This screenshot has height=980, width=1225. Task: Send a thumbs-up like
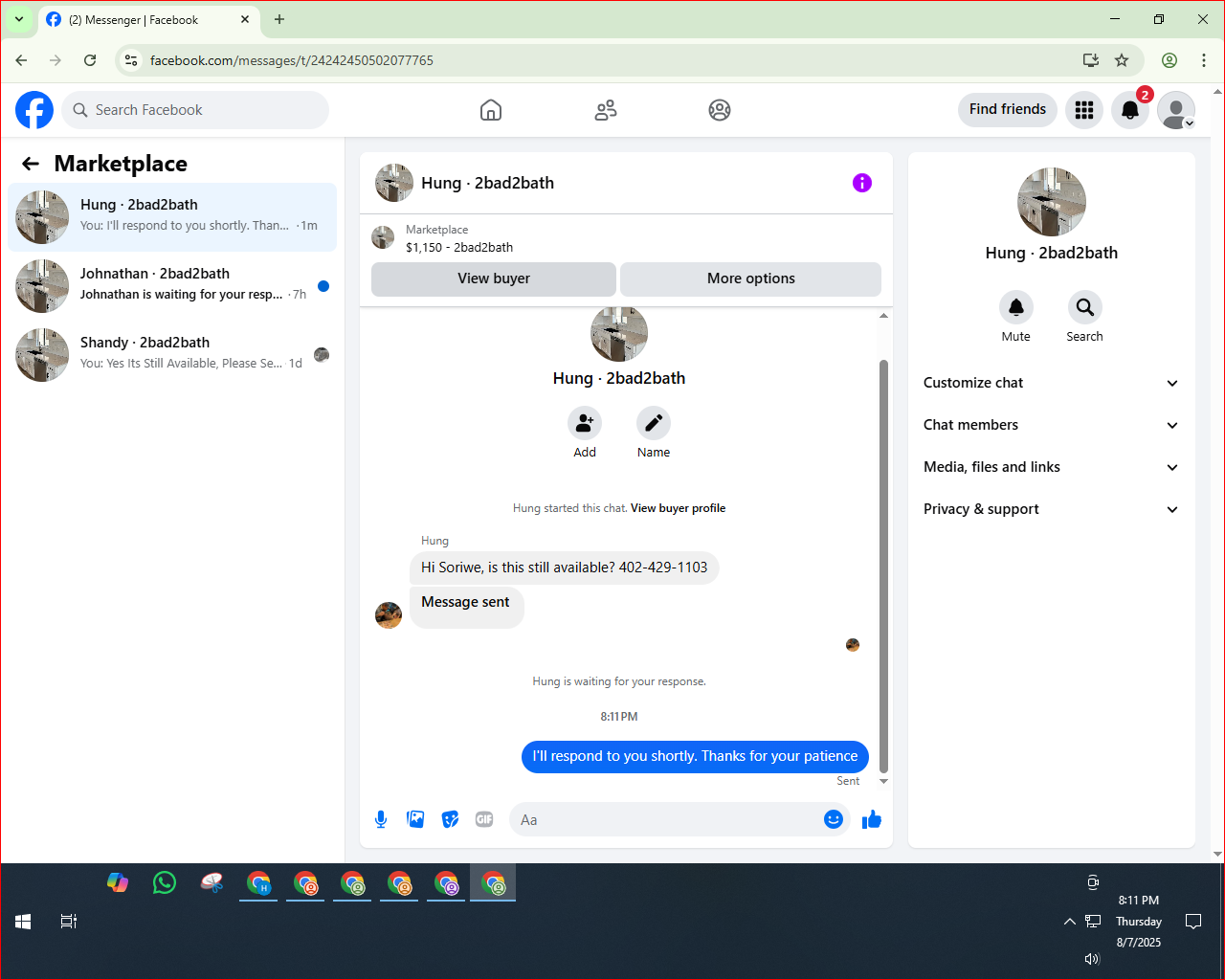872,819
